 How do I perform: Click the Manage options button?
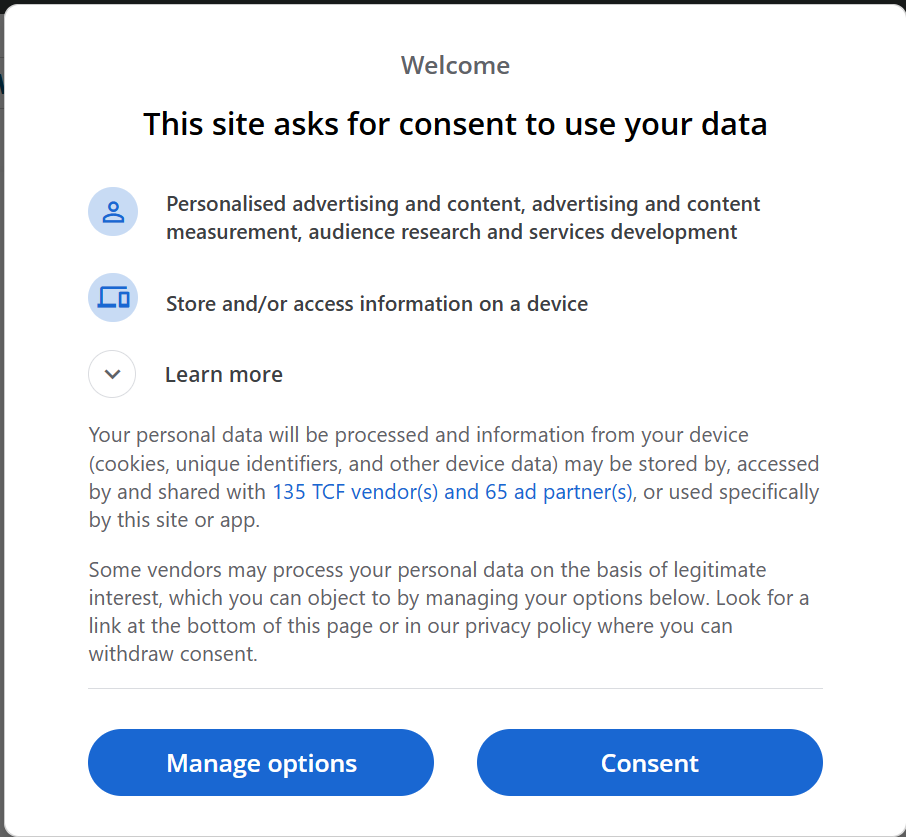[x=261, y=762]
